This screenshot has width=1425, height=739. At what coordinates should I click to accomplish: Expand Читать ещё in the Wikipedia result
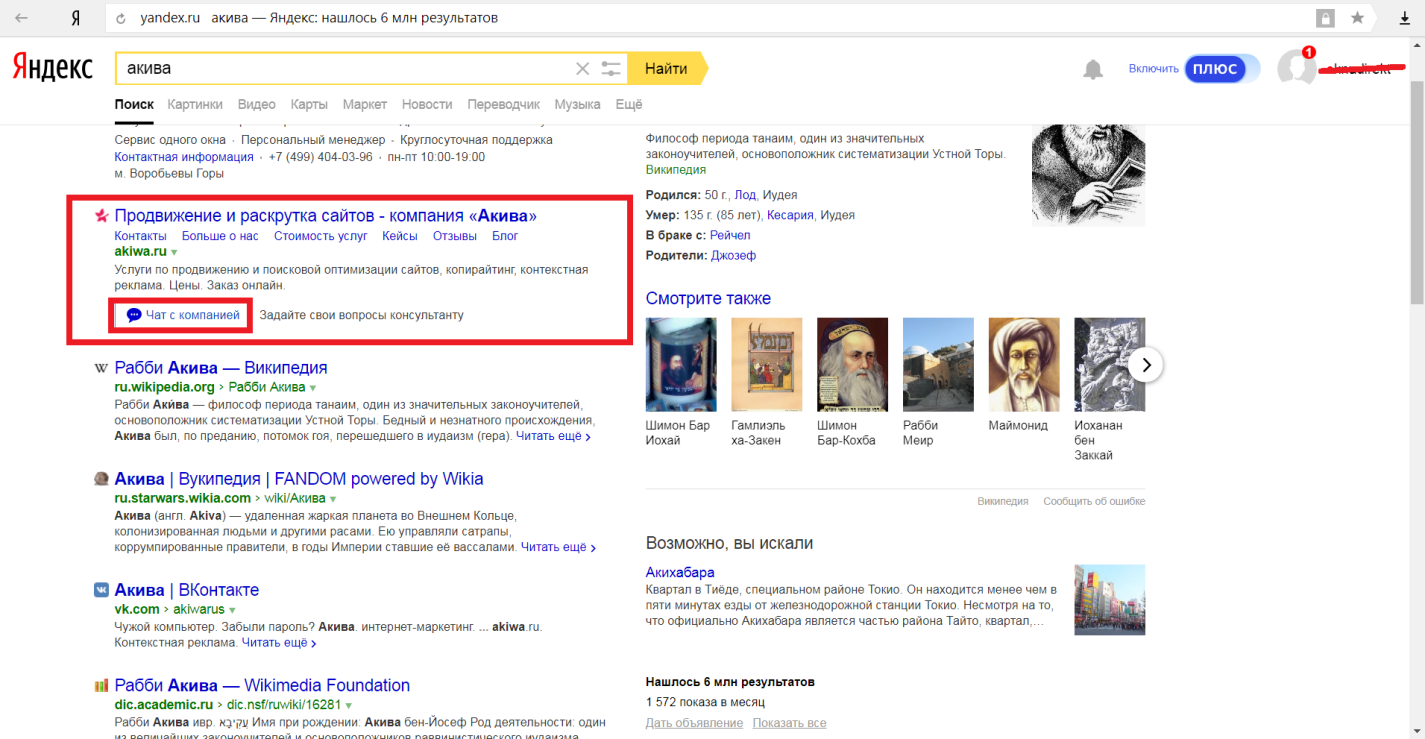[554, 437]
